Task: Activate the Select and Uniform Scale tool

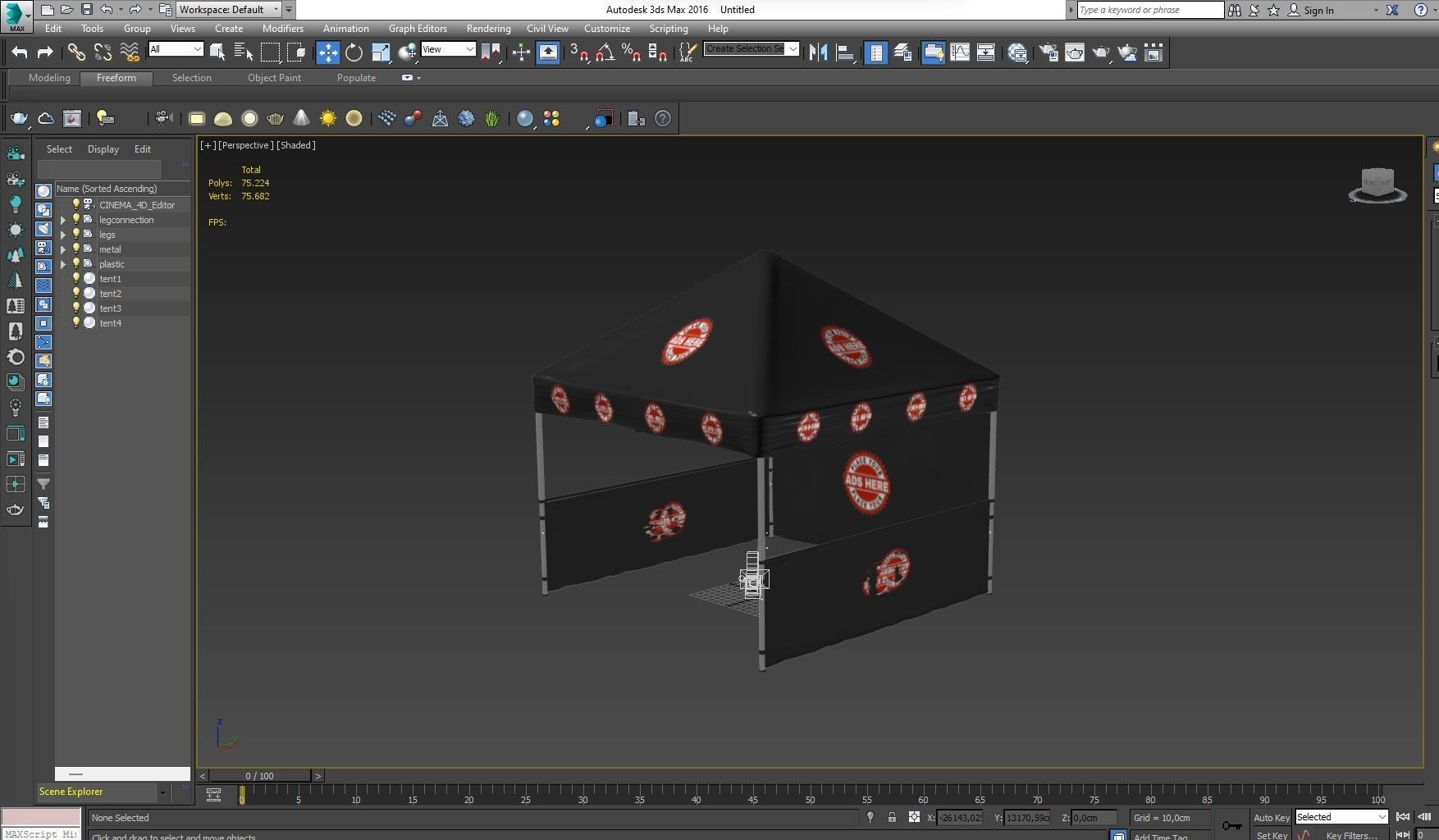Action: (x=381, y=52)
